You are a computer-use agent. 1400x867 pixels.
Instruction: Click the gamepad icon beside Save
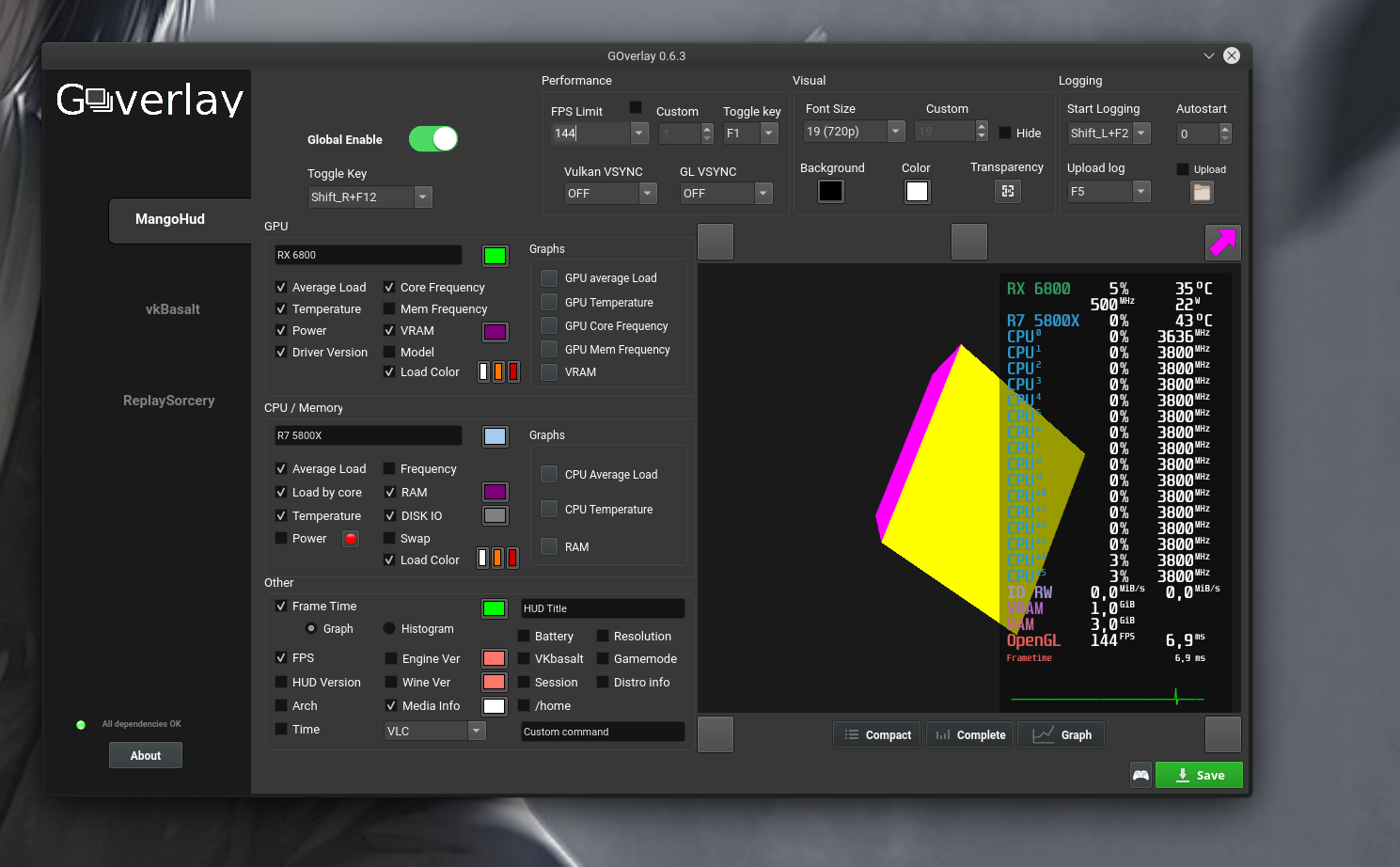pyautogui.click(x=1140, y=775)
